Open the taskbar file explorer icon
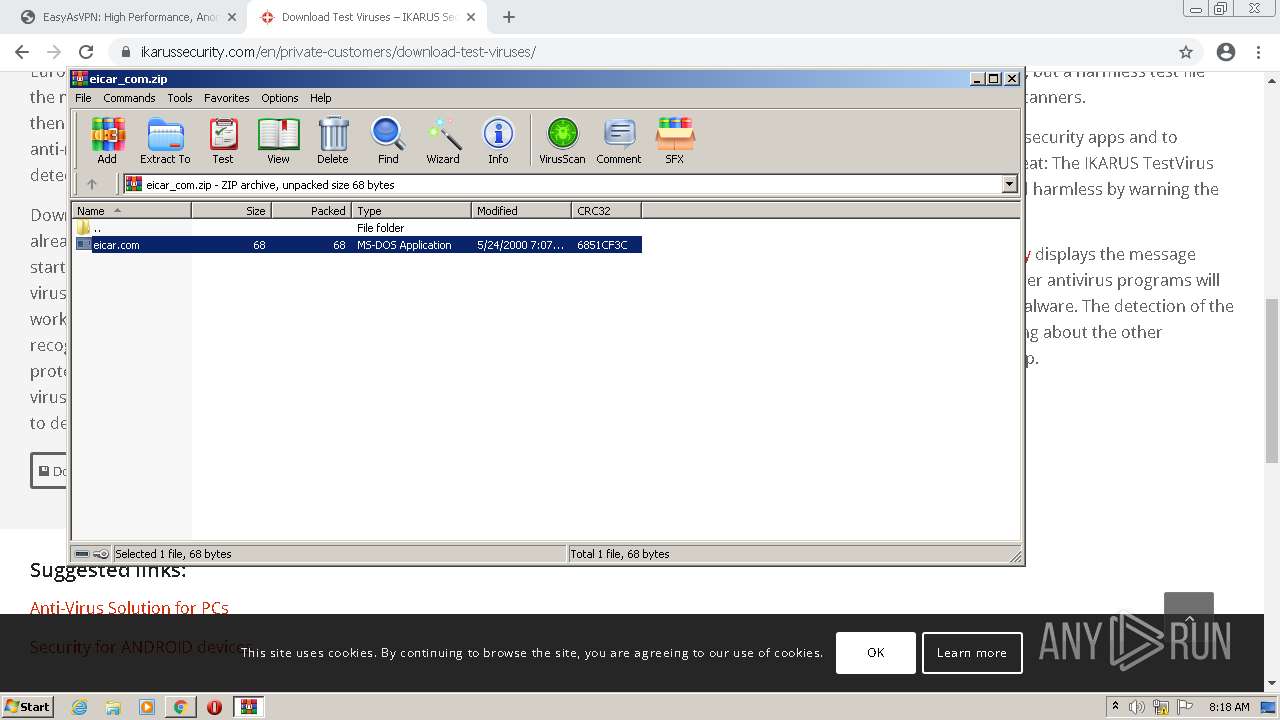The width and height of the screenshot is (1280, 720). coord(113,707)
